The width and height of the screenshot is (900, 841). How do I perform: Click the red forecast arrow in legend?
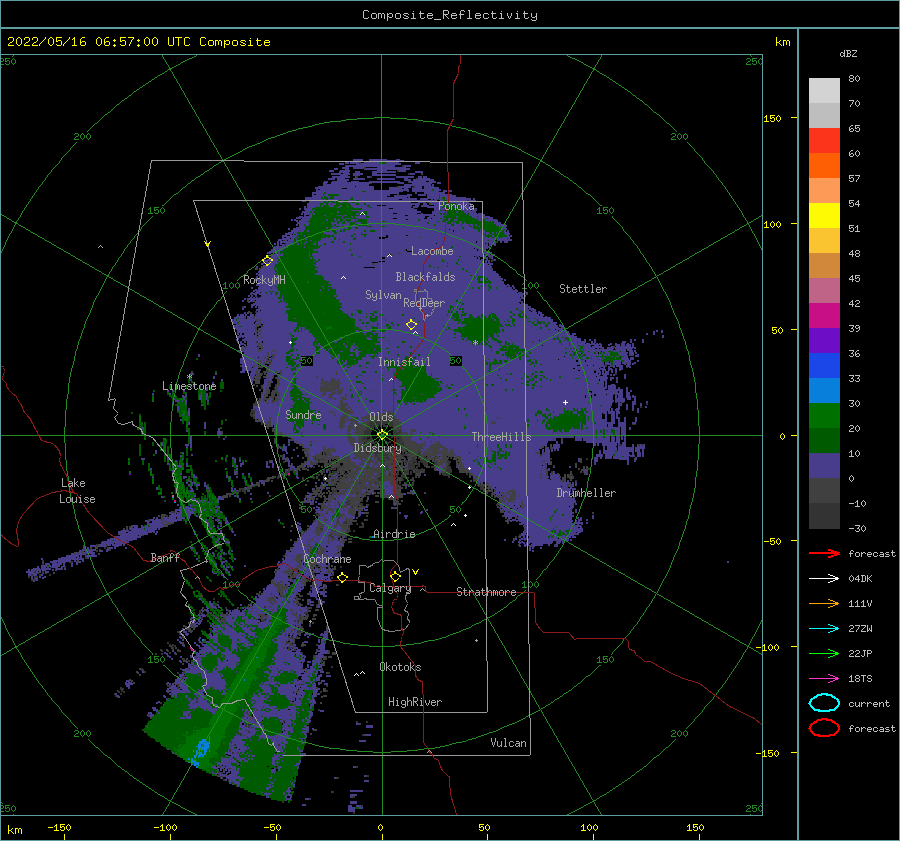(824, 553)
